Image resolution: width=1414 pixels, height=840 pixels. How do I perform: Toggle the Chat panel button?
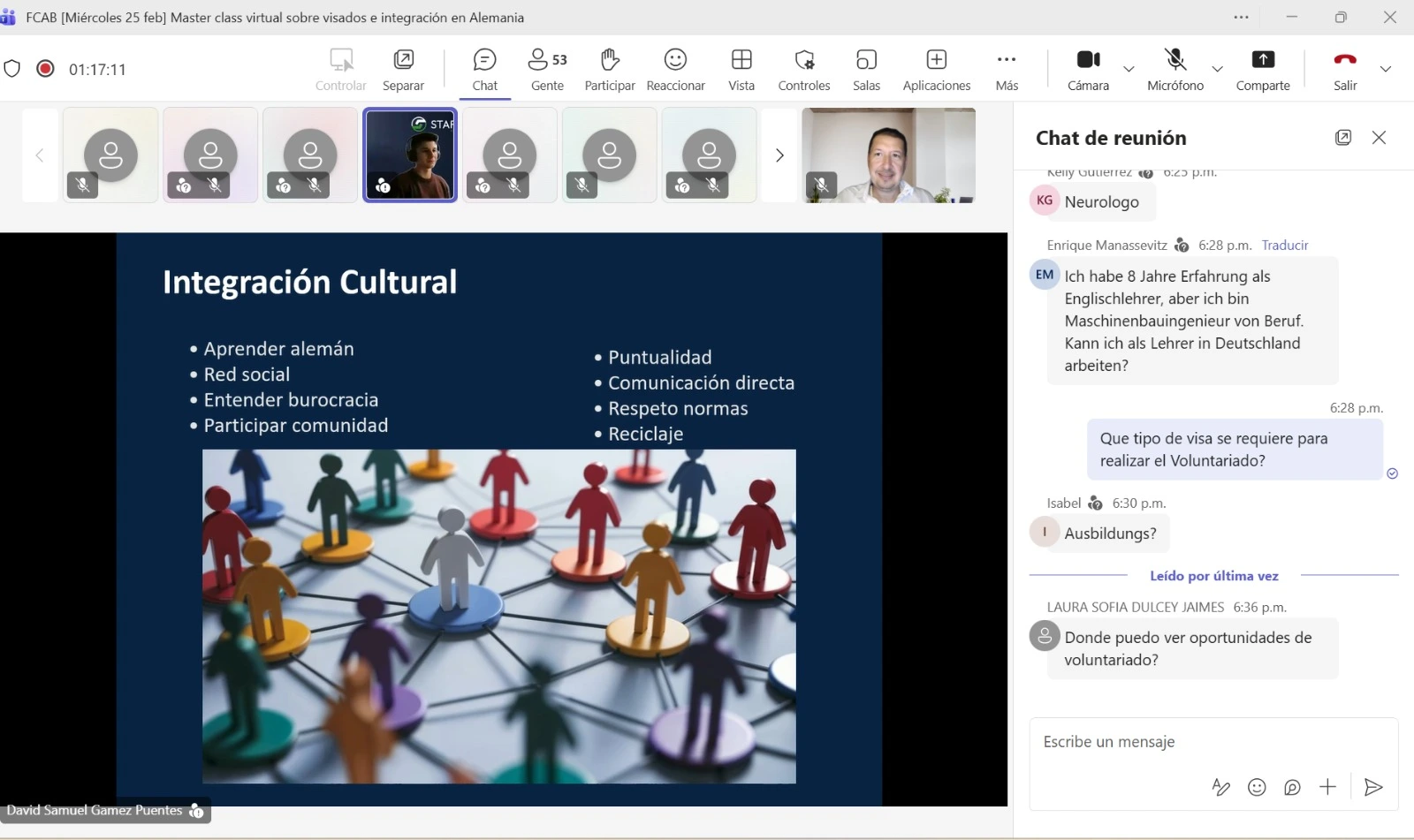point(484,69)
